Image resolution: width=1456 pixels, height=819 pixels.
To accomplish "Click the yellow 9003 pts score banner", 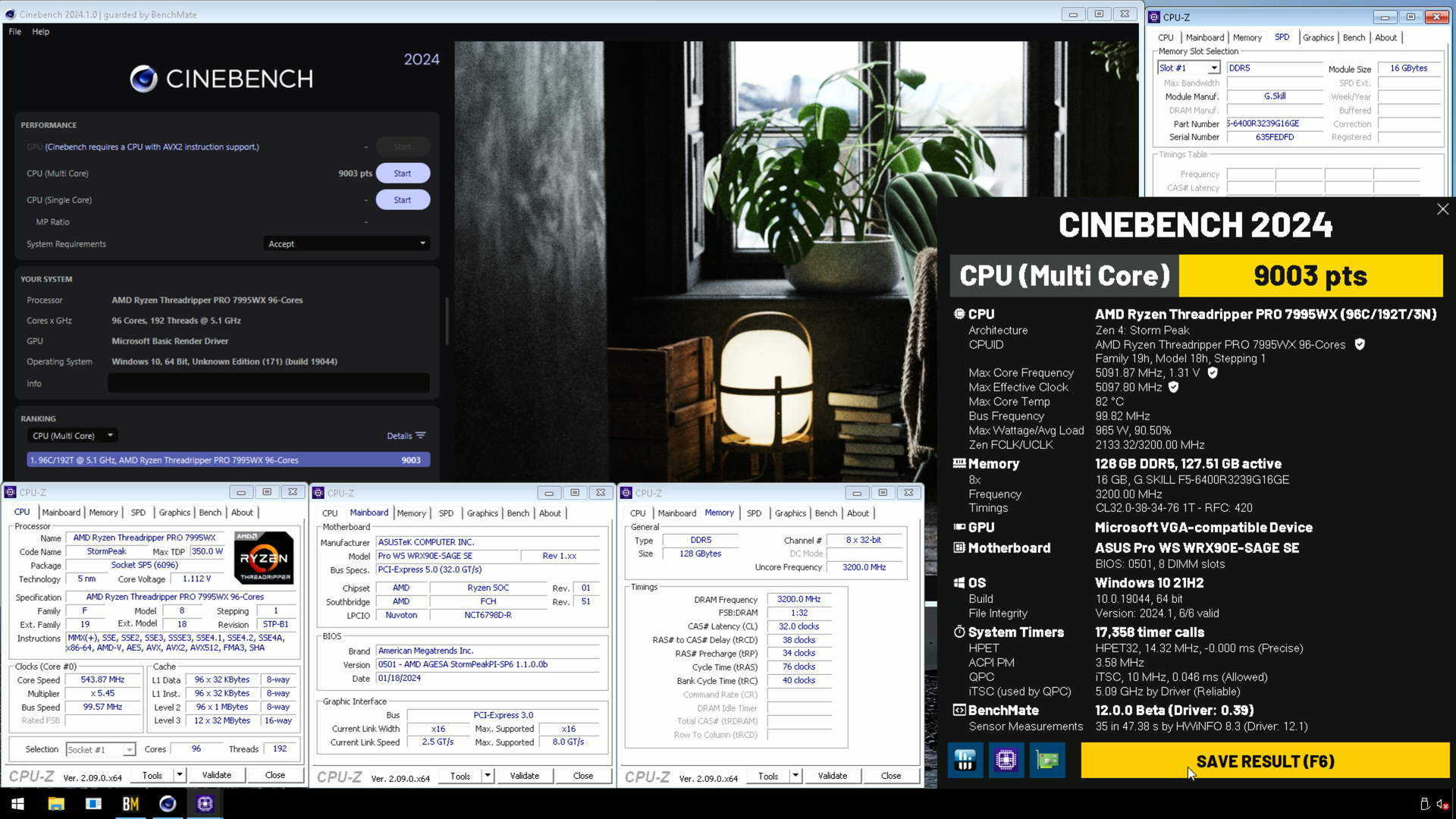I will [x=1310, y=276].
